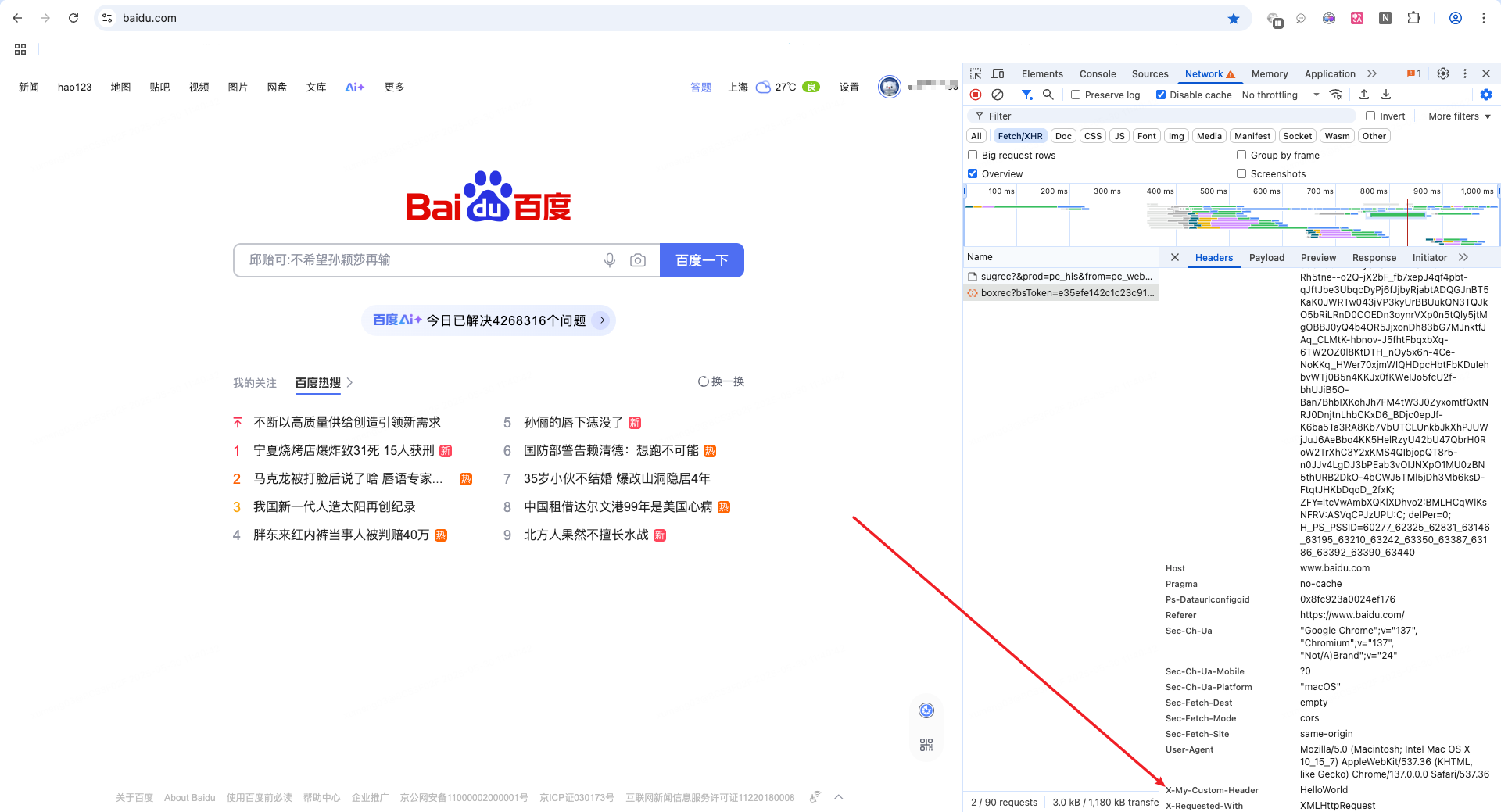Viewport: 1501px width, 812px height.
Task: Show more request detail tabs chevron
Action: tap(1463, 257)
